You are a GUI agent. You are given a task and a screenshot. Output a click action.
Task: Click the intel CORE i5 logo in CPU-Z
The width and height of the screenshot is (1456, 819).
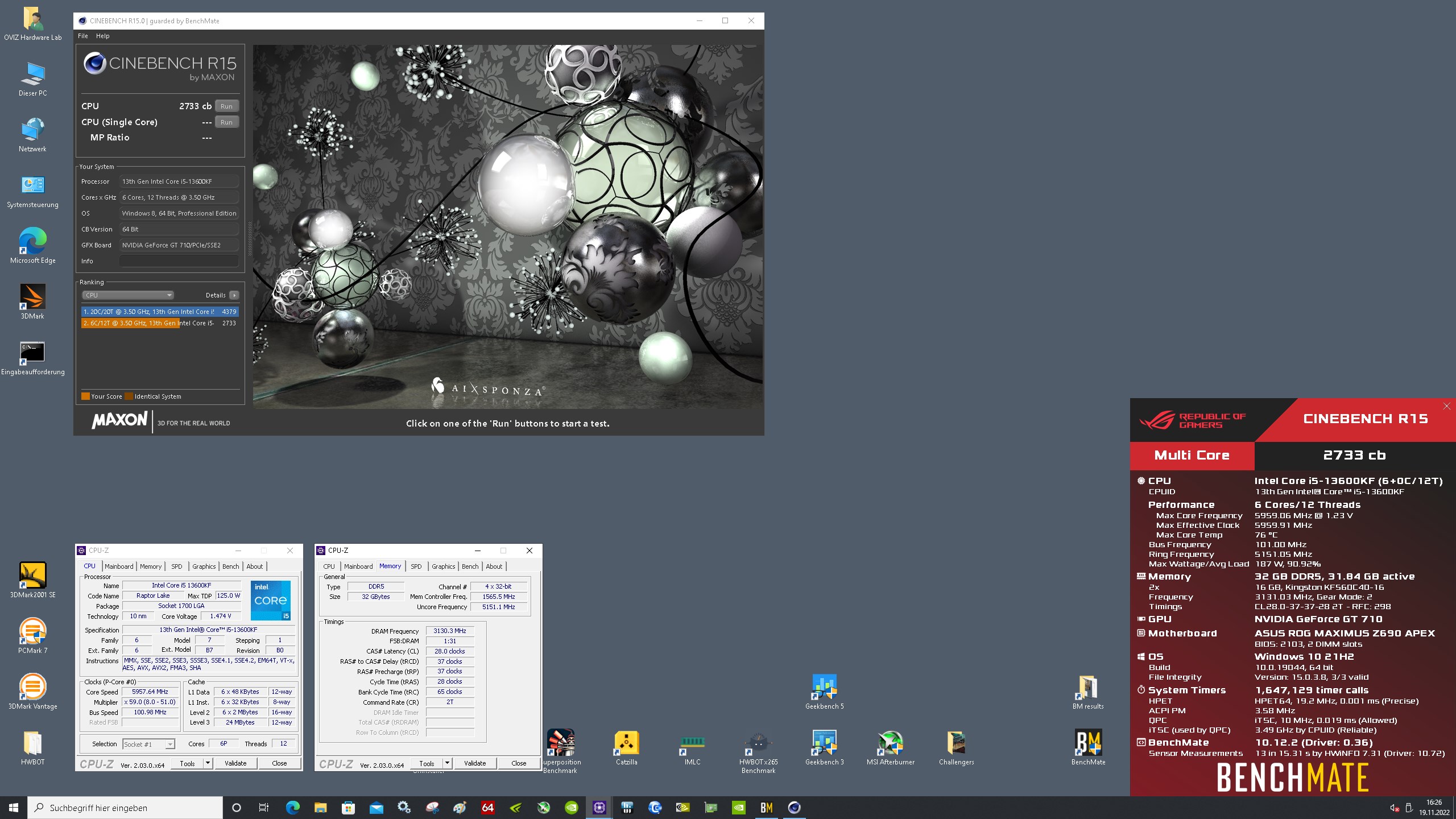coord(271,600)
